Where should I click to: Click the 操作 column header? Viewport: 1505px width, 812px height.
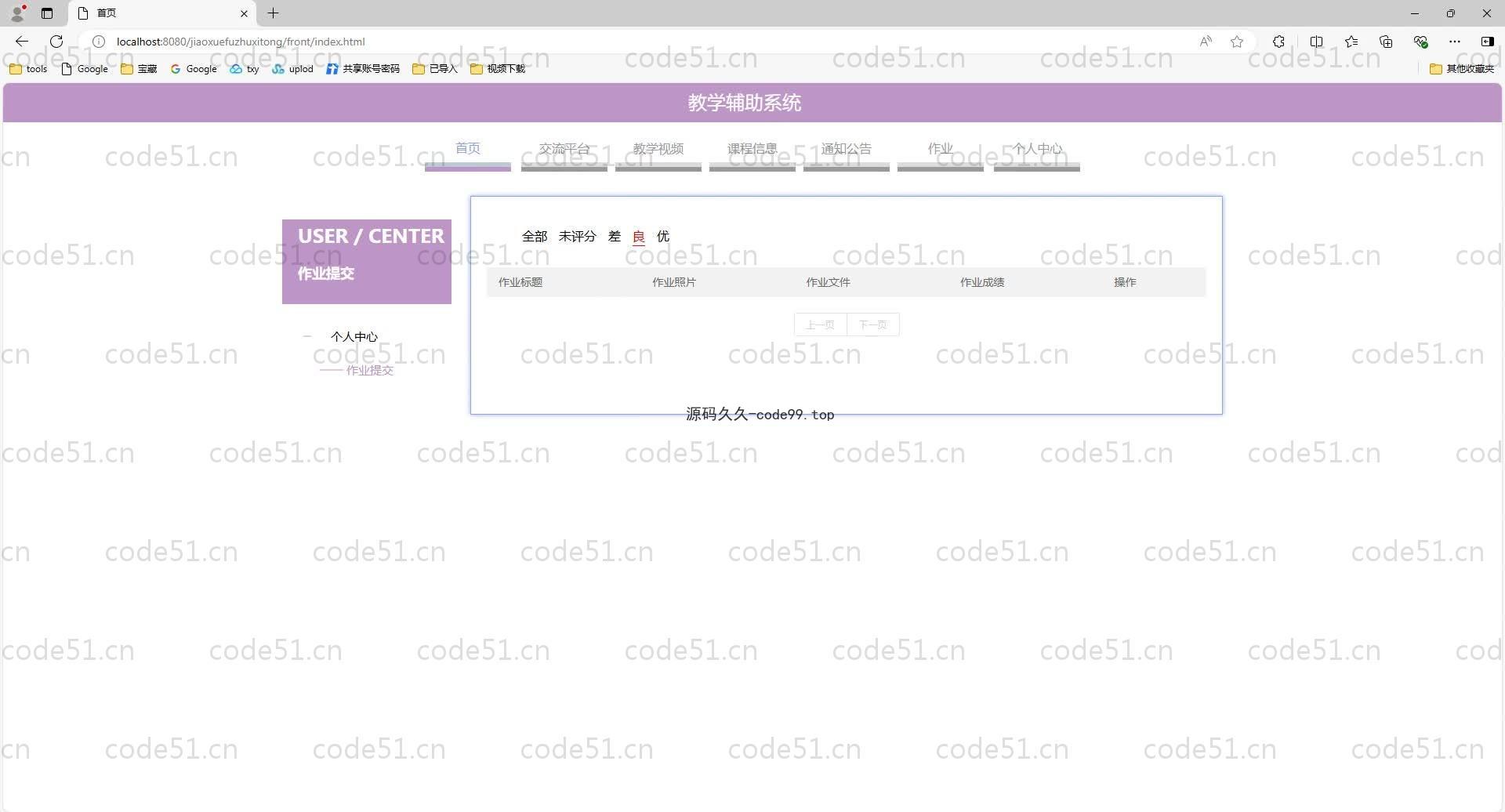pos(1125,282)
